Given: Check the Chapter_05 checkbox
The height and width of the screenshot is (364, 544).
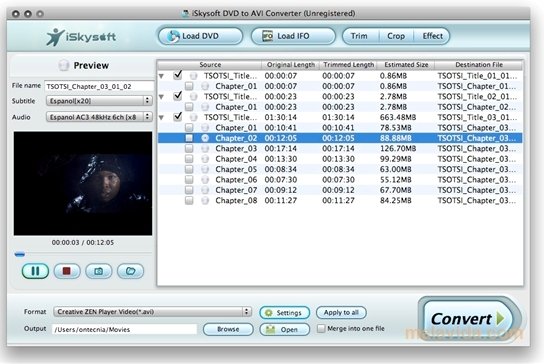Looking at the screenshot, I should pos(189,169).
